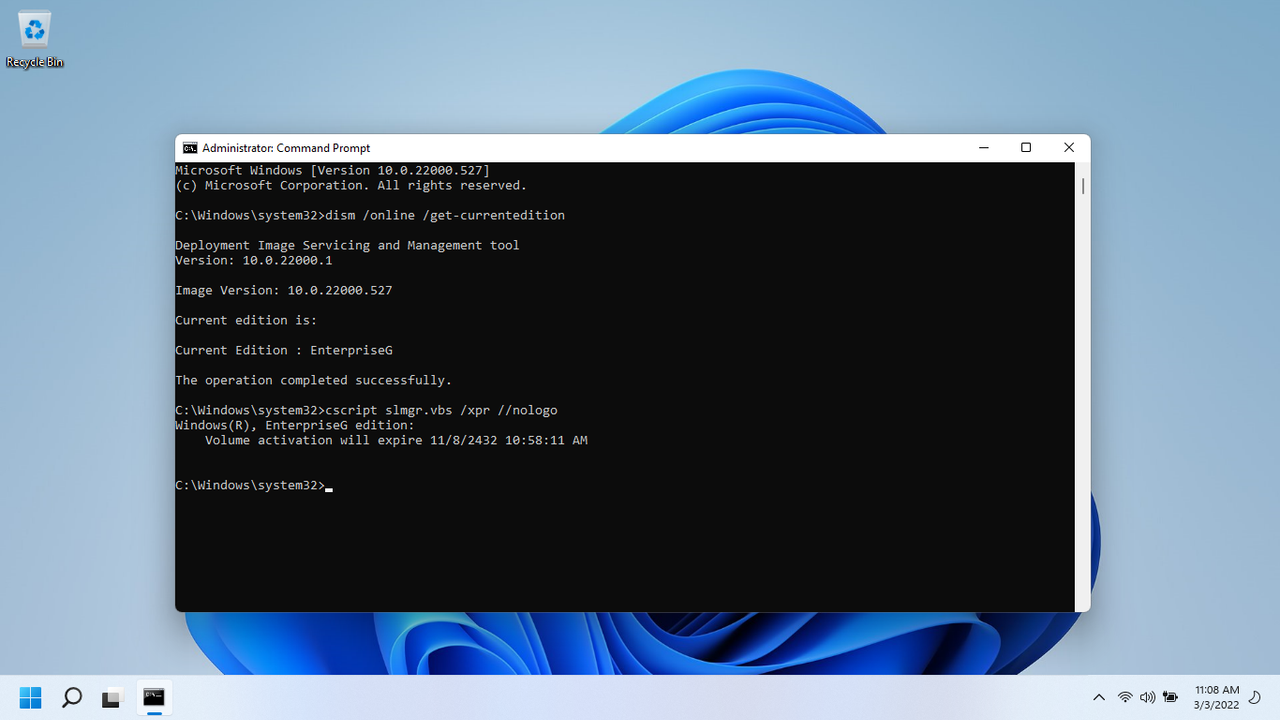Click the Windows Start button

pyautogui.click(x=31, y=697)
